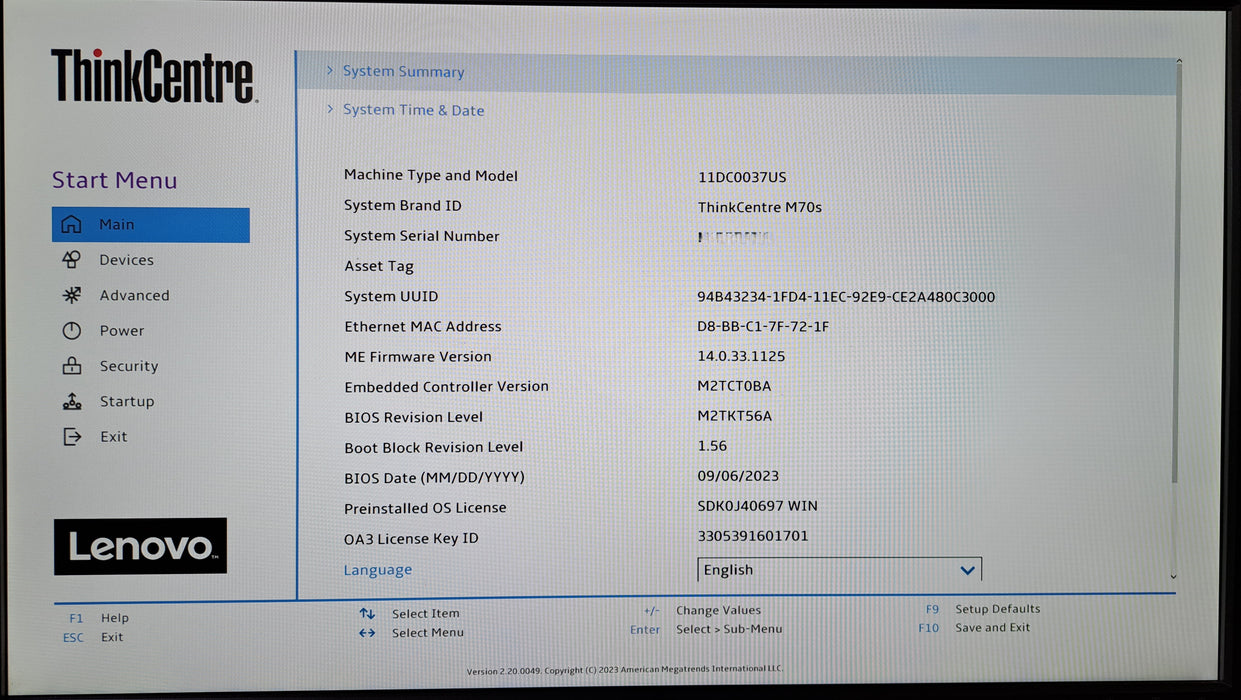Click Preinstalled OS License SDK0J40697 WIN

[x=757, y=506]
